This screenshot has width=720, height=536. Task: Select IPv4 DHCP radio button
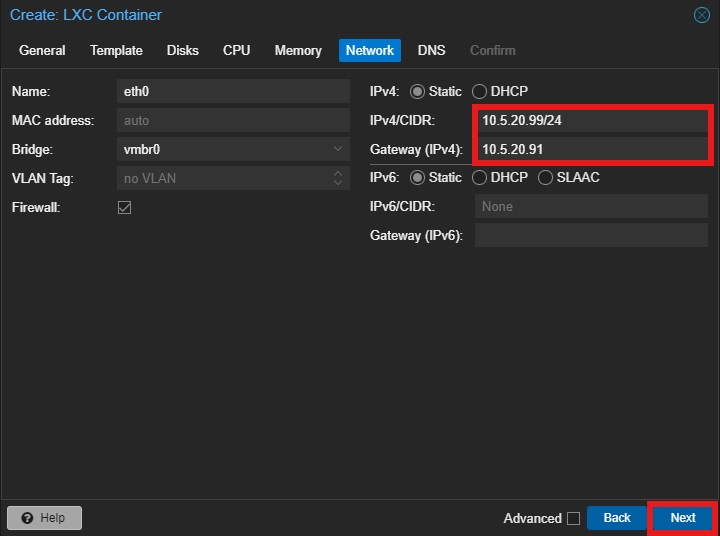[x=480, y=91]
